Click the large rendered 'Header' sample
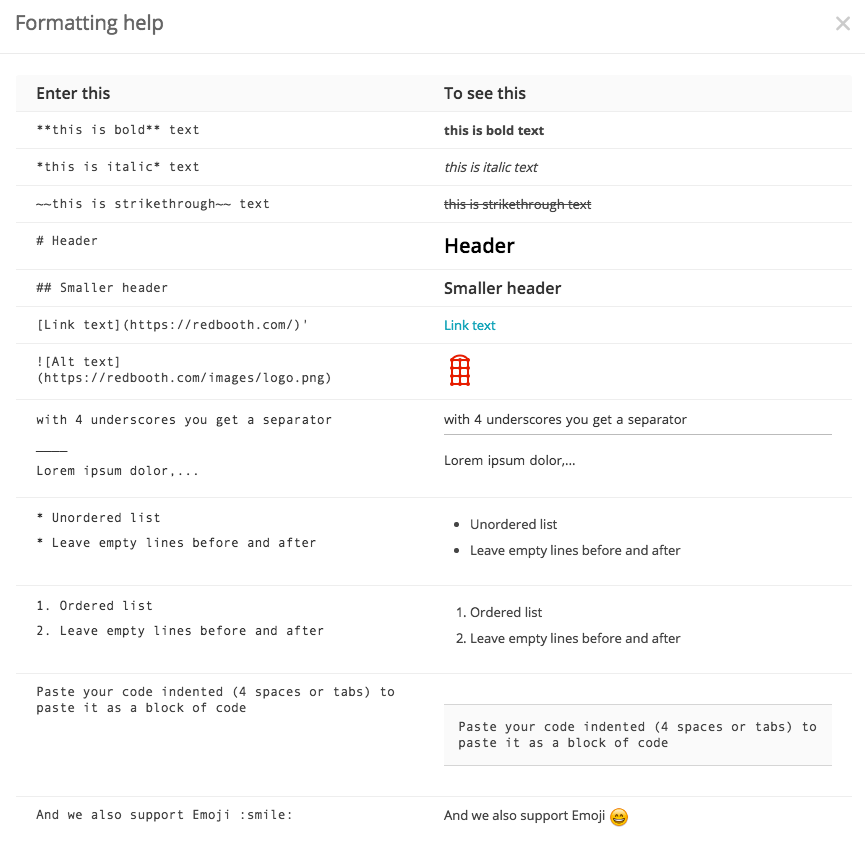 coord(479,246)
